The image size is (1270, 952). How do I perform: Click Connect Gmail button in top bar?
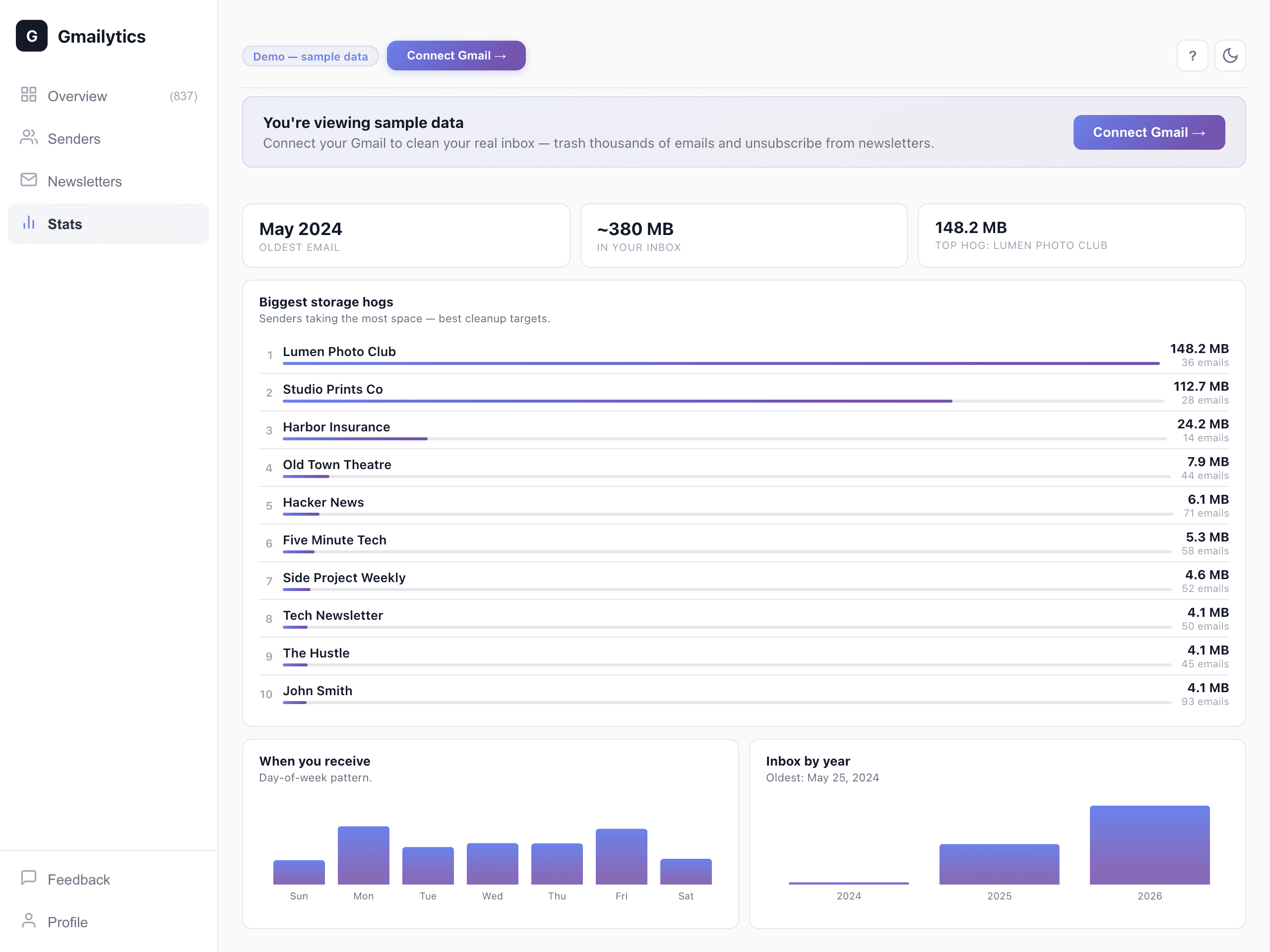click(x=456, y=56)
